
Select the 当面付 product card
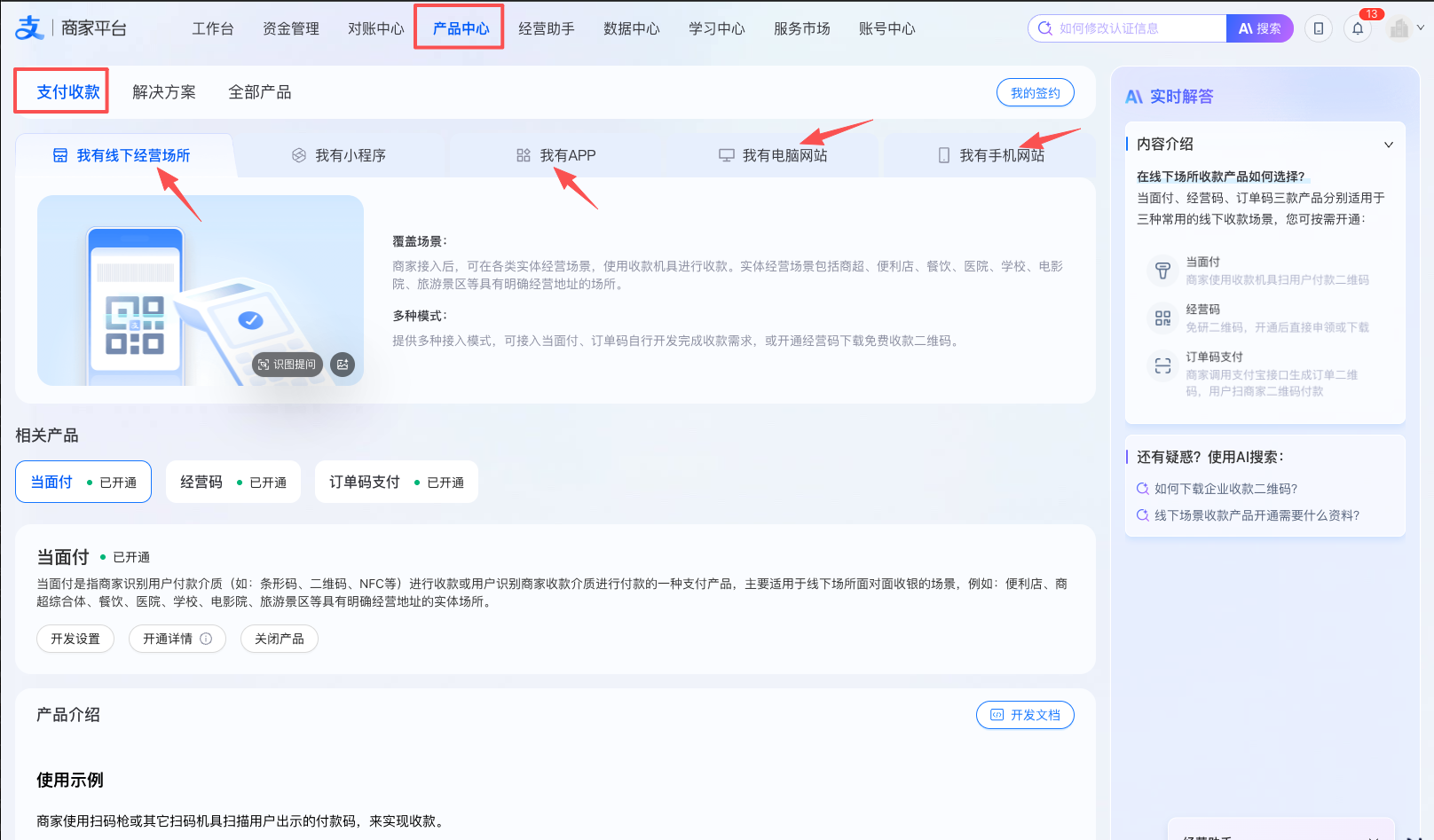click(83, 482)
